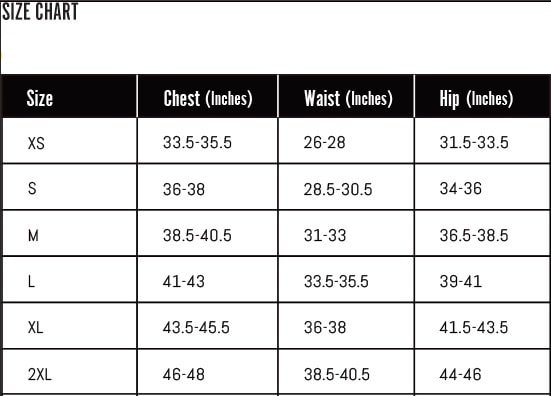Click the Hip (Inches) column header
The image size is (551, 396).
(x=476, y=99)
